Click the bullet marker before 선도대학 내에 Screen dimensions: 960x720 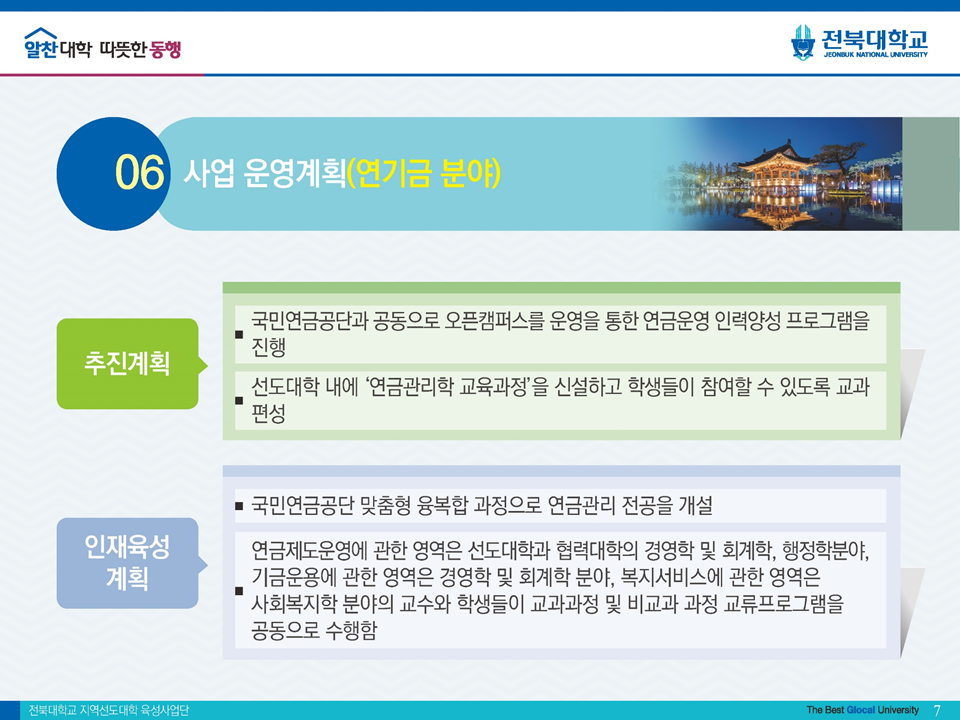pyautogui.click(x=239, y=402)
